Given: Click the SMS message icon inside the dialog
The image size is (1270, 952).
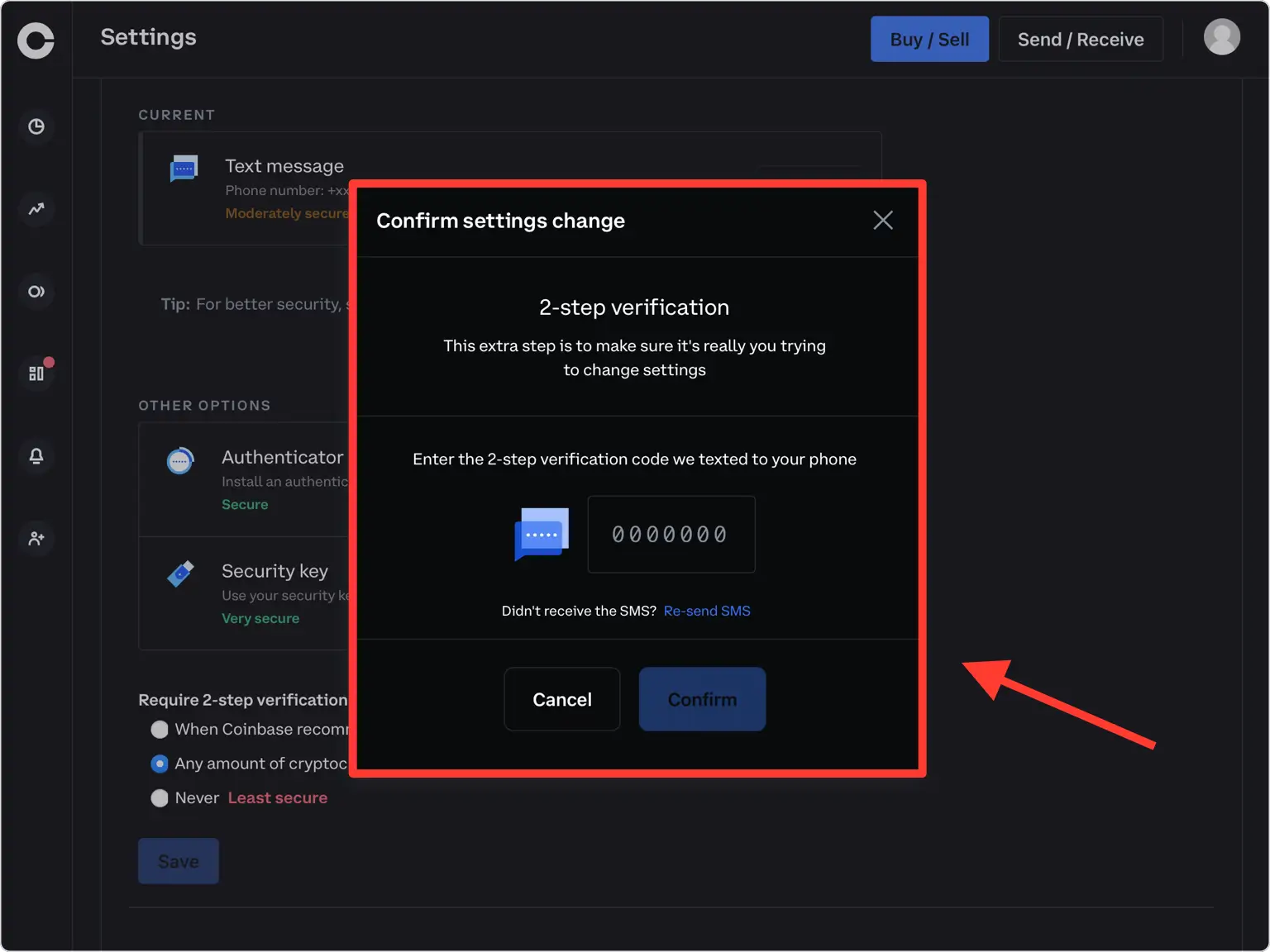Looking at the screenshot, I should 541,535.
